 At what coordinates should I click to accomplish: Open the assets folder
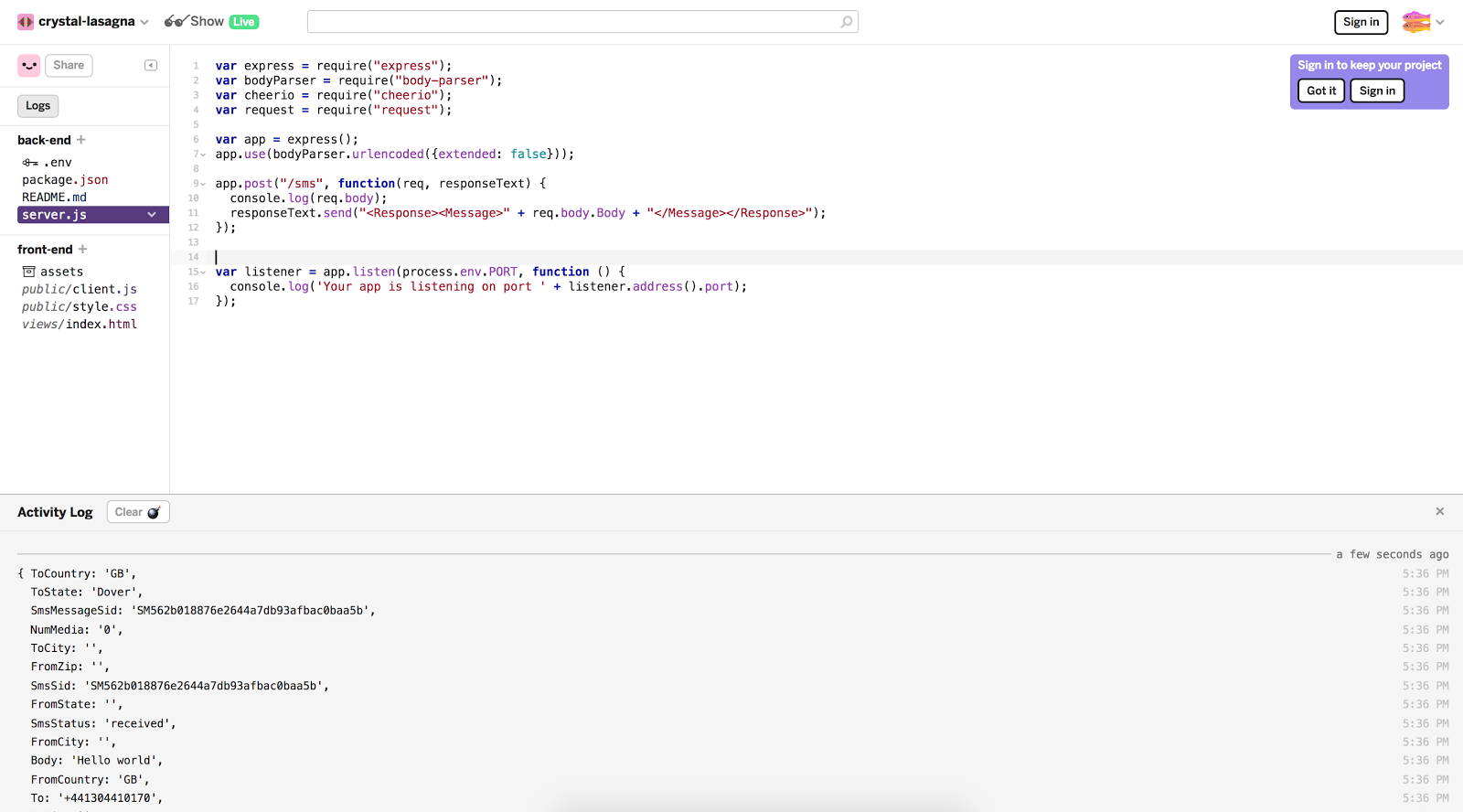point(60,272)
